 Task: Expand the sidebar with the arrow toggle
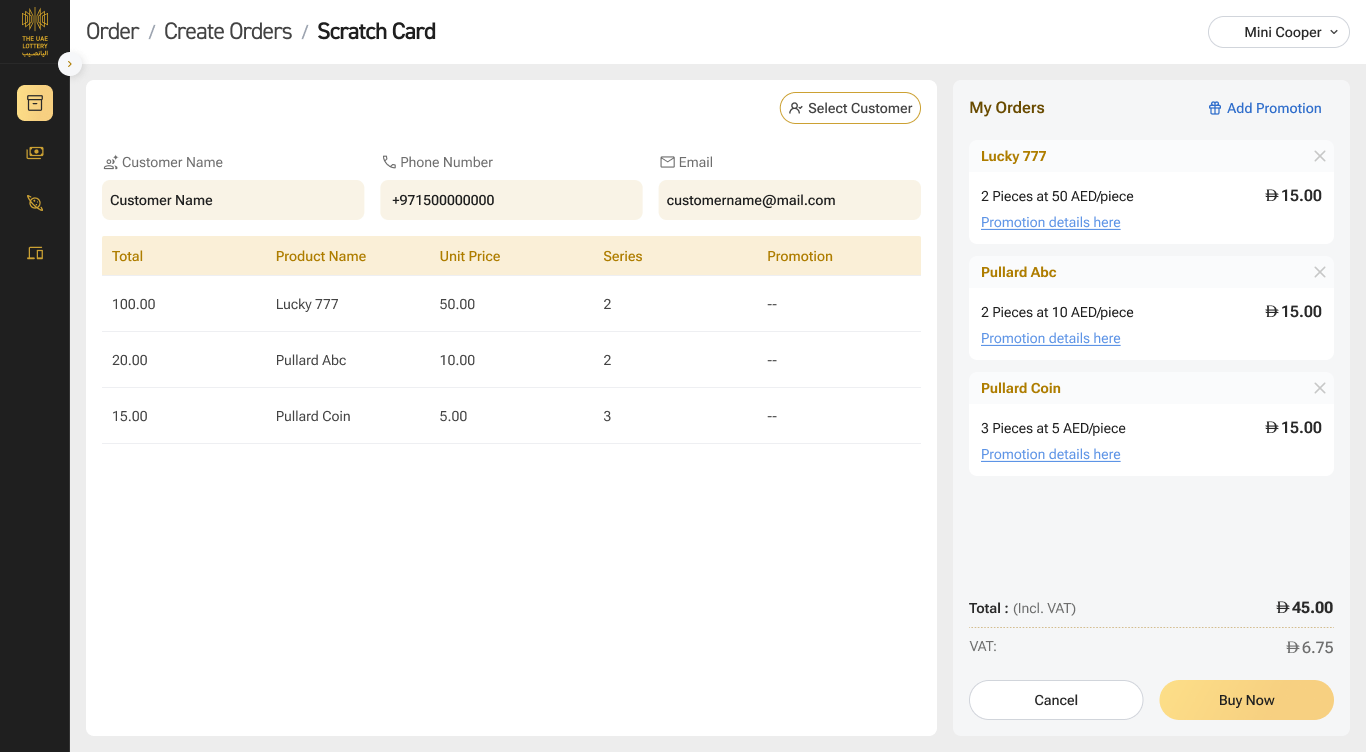pos(70,64)
